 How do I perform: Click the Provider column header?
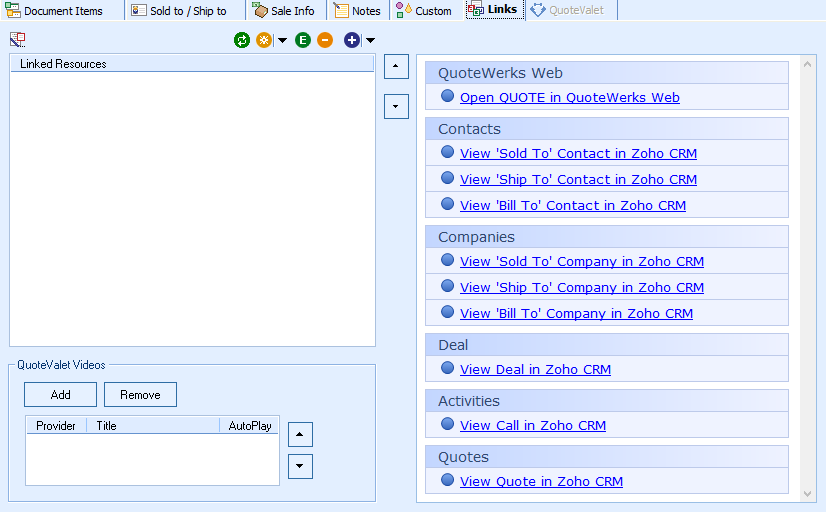56,426
